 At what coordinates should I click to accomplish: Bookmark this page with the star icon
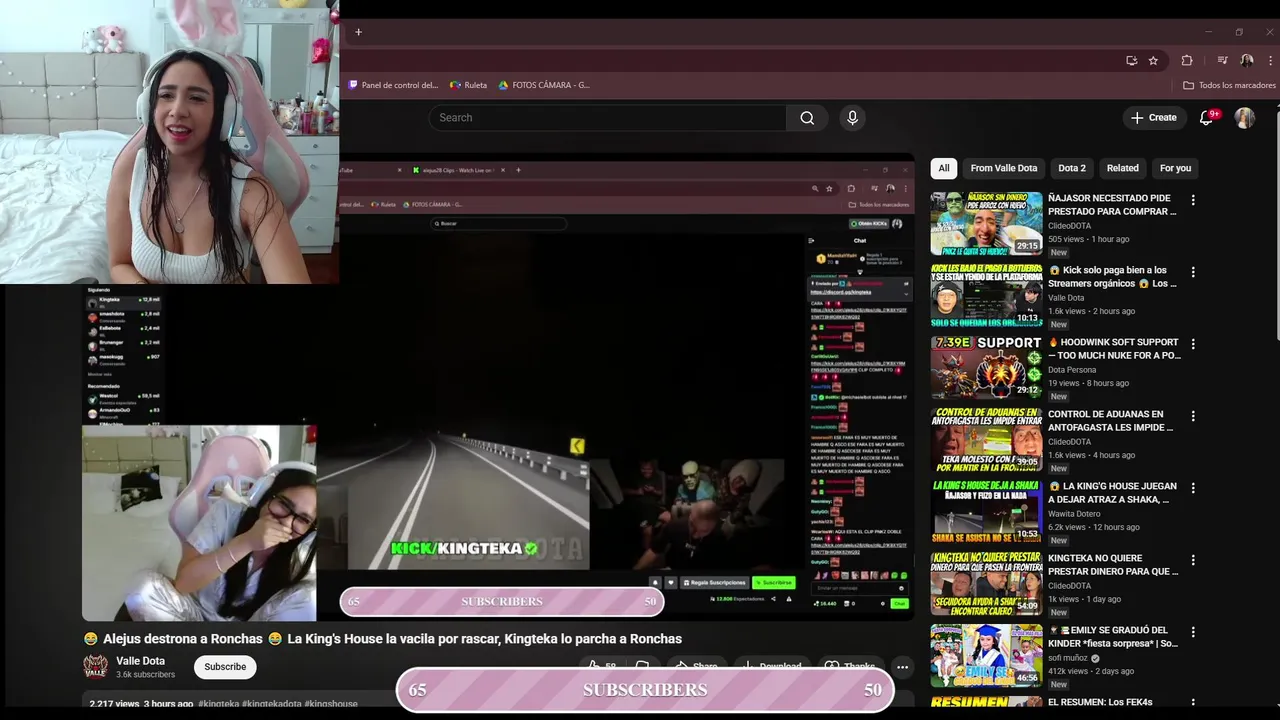[1153, 60]
